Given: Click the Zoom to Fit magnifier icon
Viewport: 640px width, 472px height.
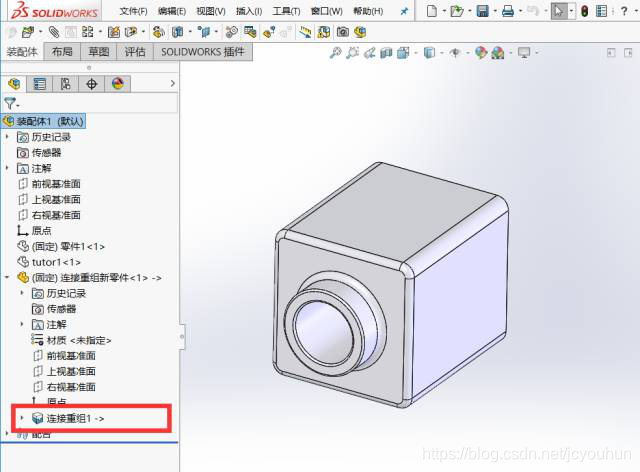Looking at the screenshot, I should (x=336, y=53).
